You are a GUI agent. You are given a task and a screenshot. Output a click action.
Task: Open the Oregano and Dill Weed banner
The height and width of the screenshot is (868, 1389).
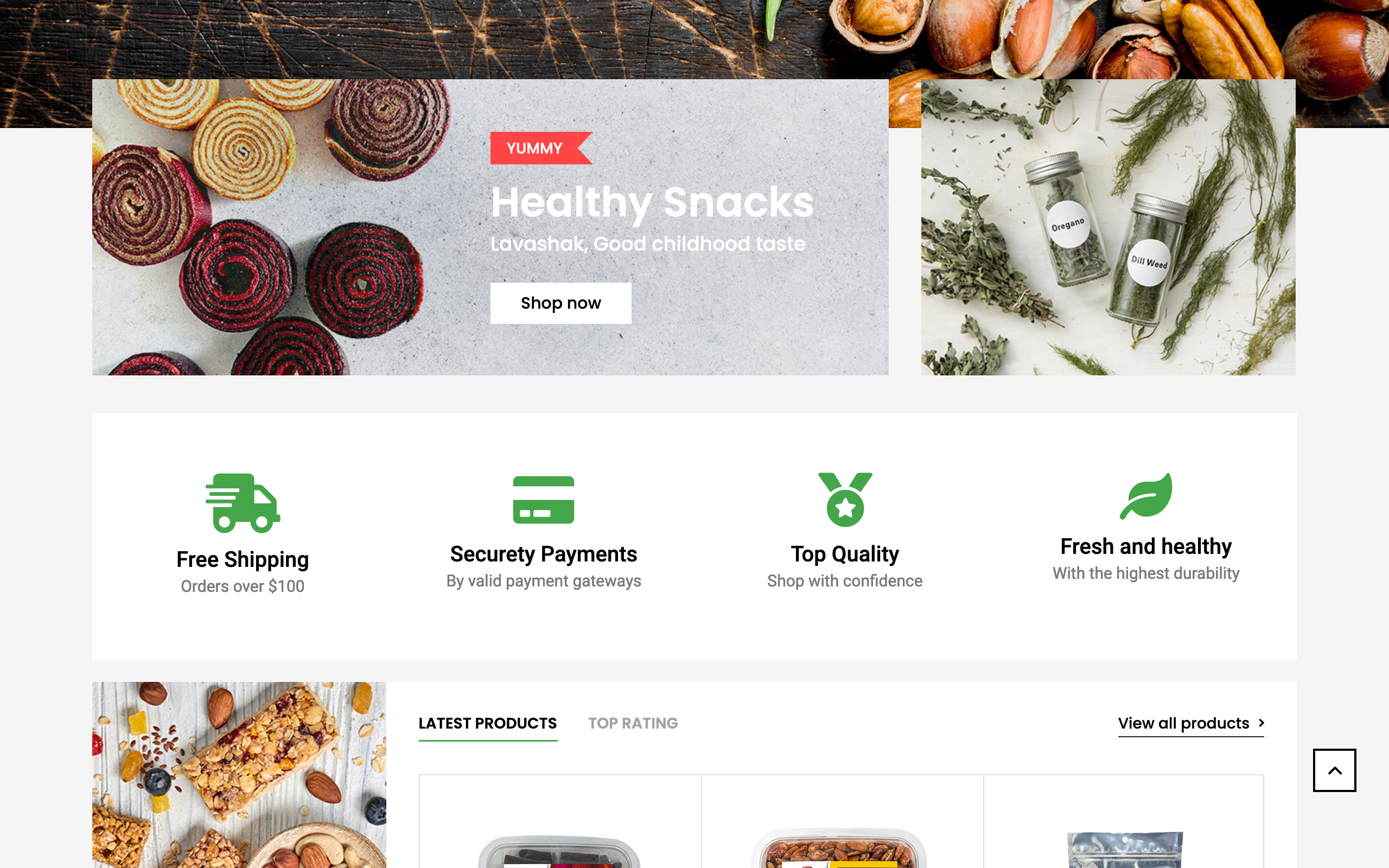(x=1108, y=227)
